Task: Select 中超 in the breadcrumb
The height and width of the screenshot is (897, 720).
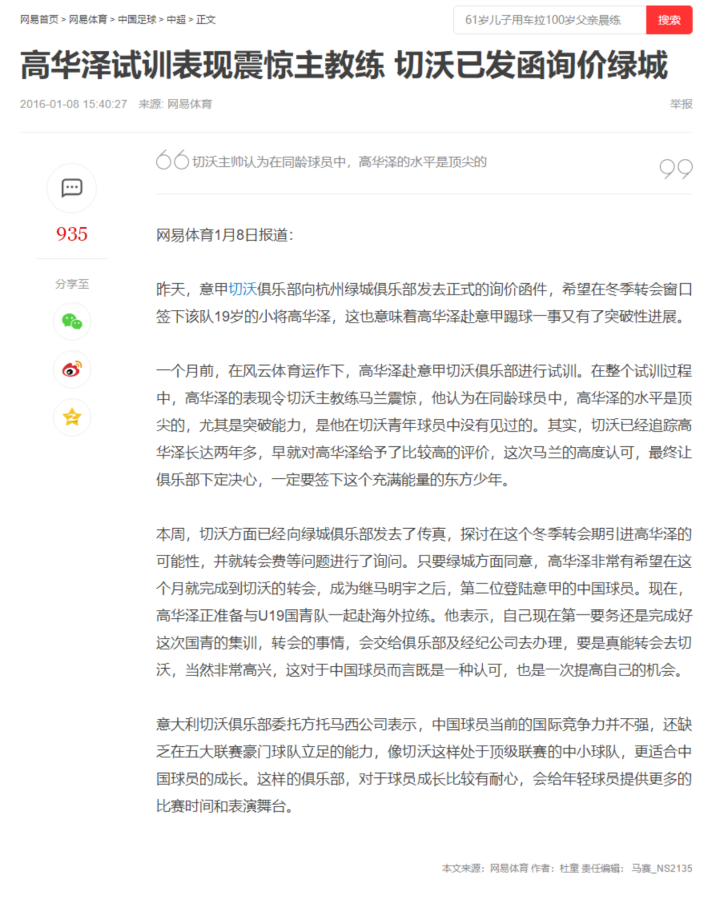Action: point(176,20)
